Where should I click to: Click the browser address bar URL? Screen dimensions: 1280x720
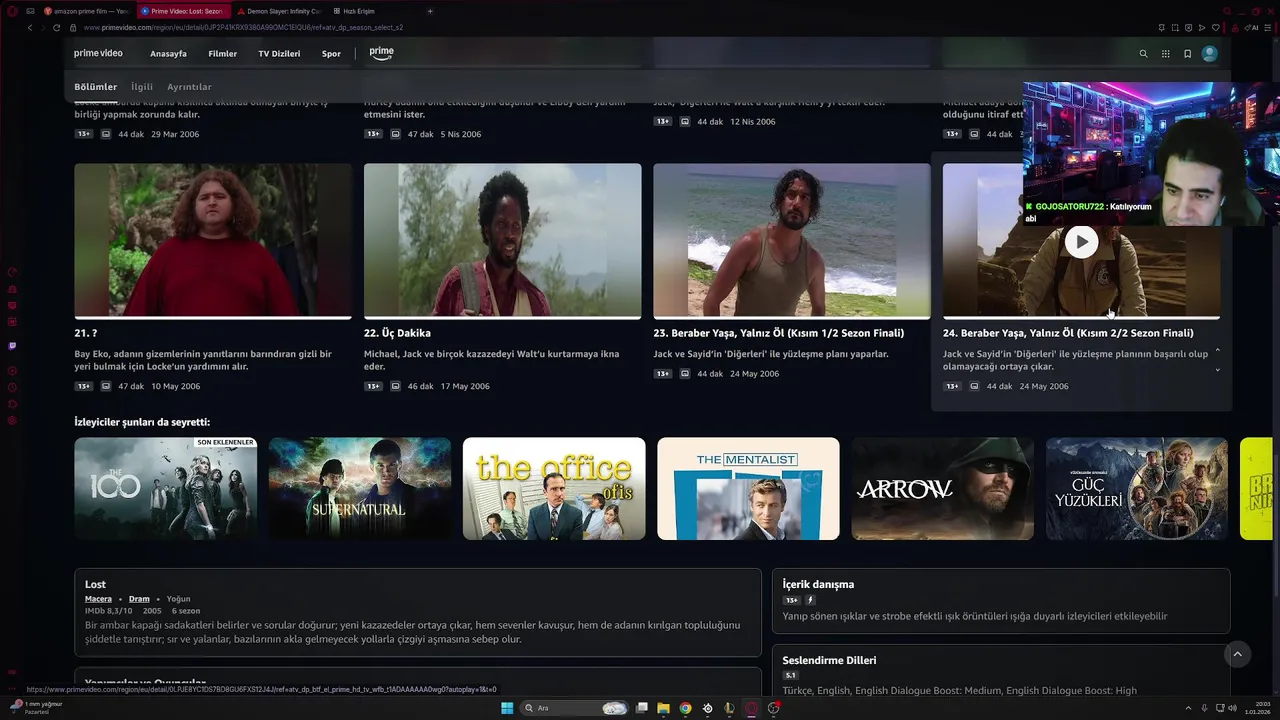click(244, 28)
